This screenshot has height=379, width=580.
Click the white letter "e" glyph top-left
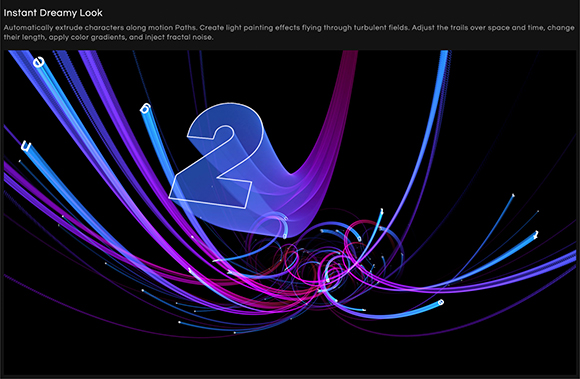38,62
